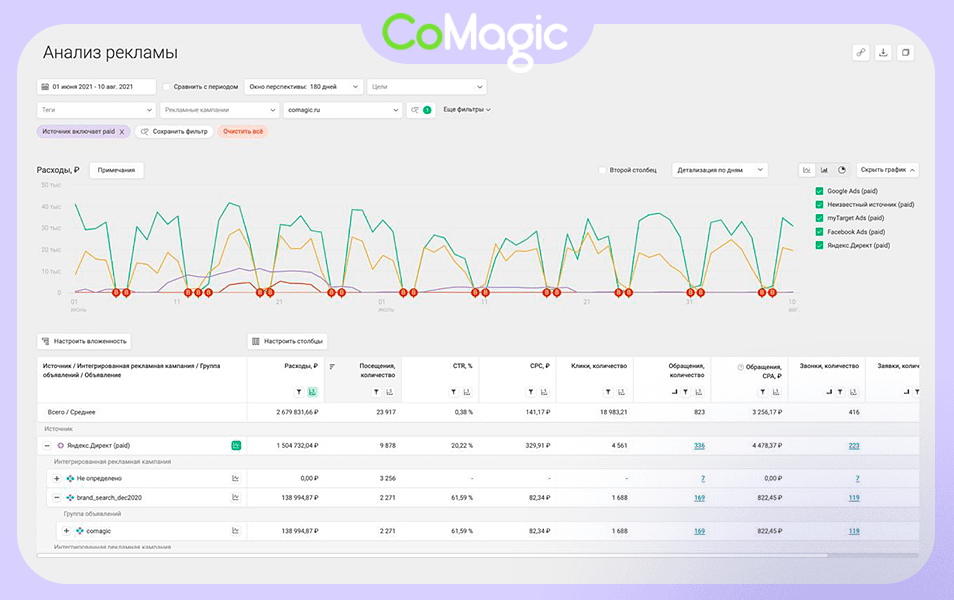Click the last red note marker on chart
The image size is (954, 600).
coord(772,293)
